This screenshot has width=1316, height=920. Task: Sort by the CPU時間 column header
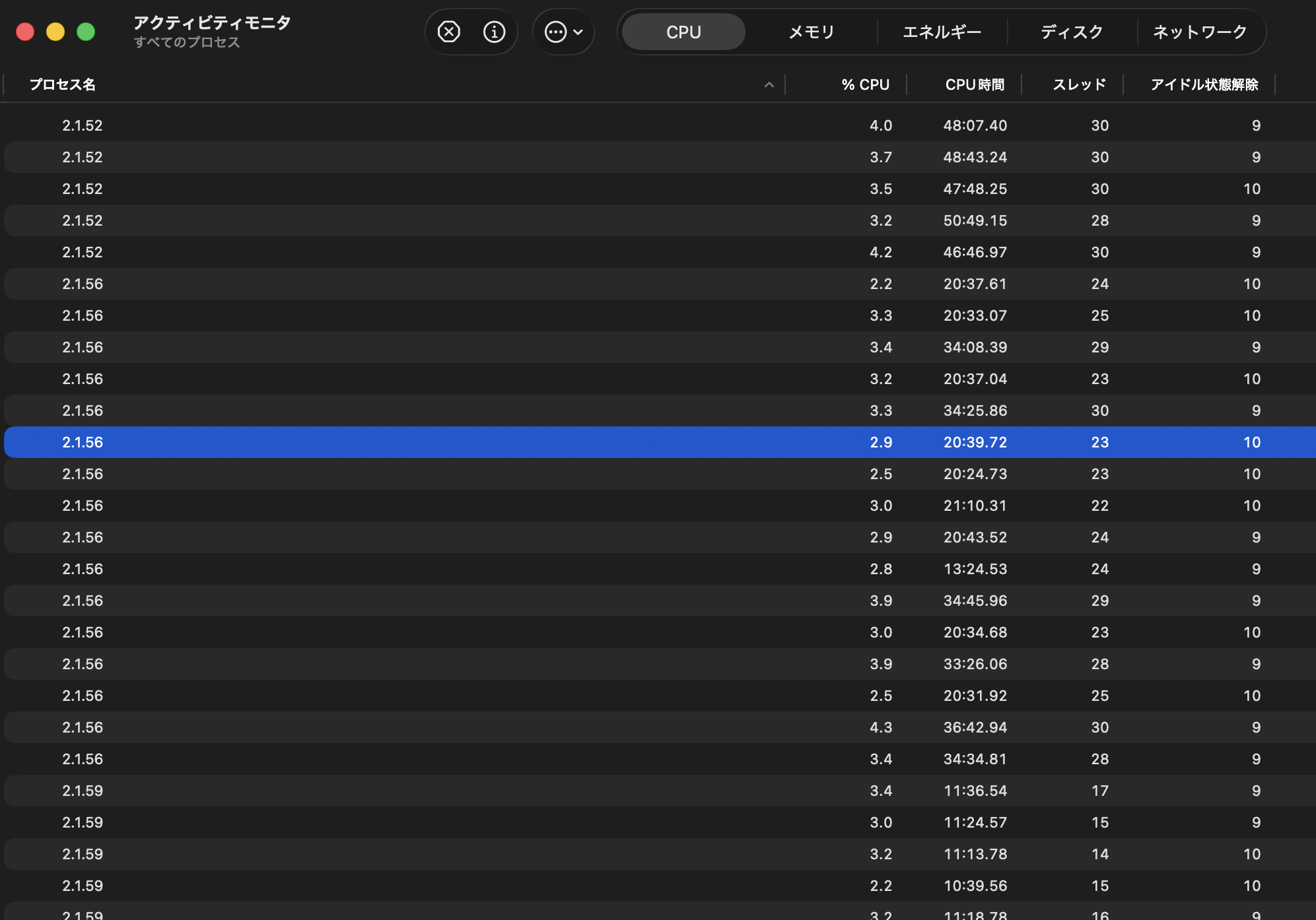[975, 84]
